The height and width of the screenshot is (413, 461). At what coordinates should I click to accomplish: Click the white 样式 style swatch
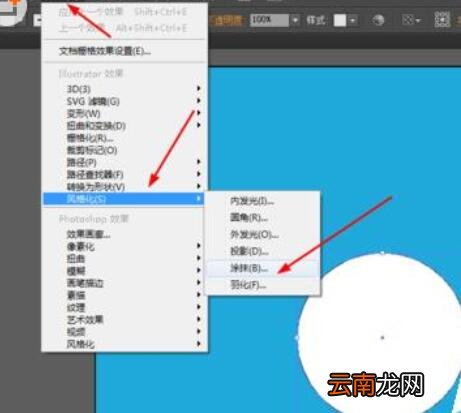(x=340, y=21)
